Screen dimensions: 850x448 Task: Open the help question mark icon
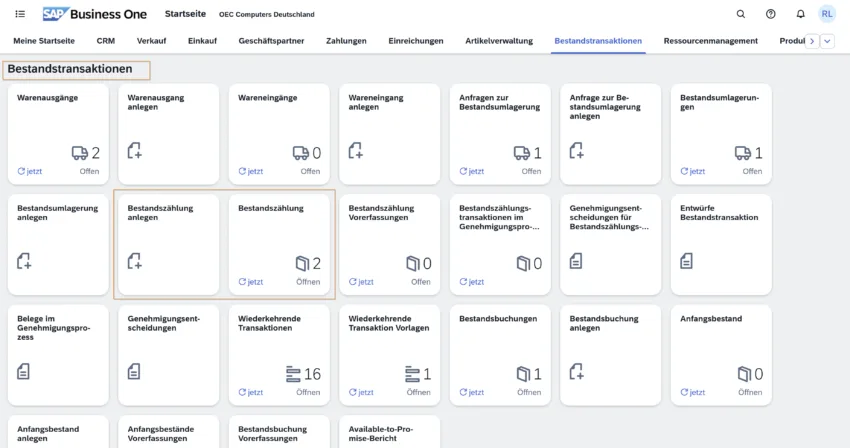click(770, 14)
